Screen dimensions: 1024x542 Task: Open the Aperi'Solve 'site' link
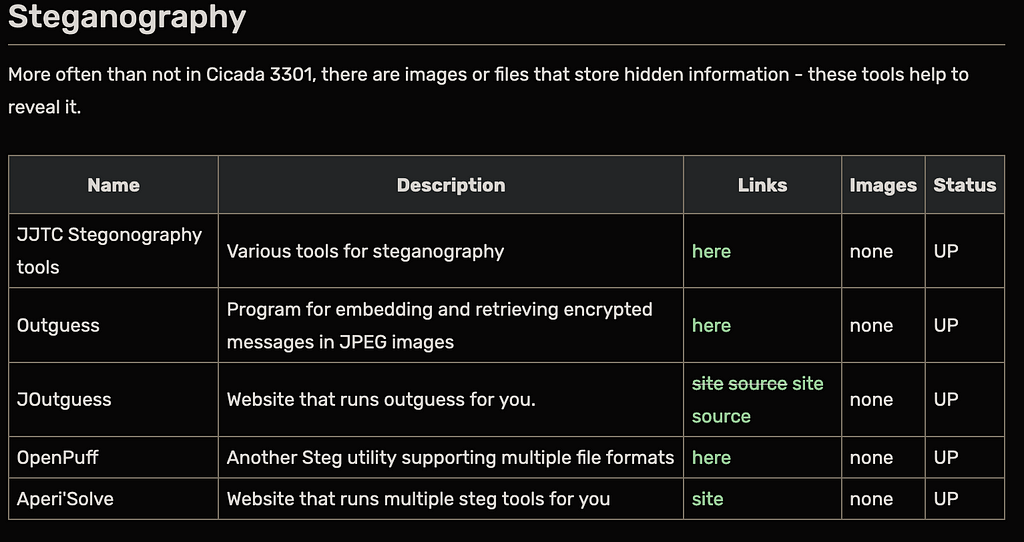[707, 499]
